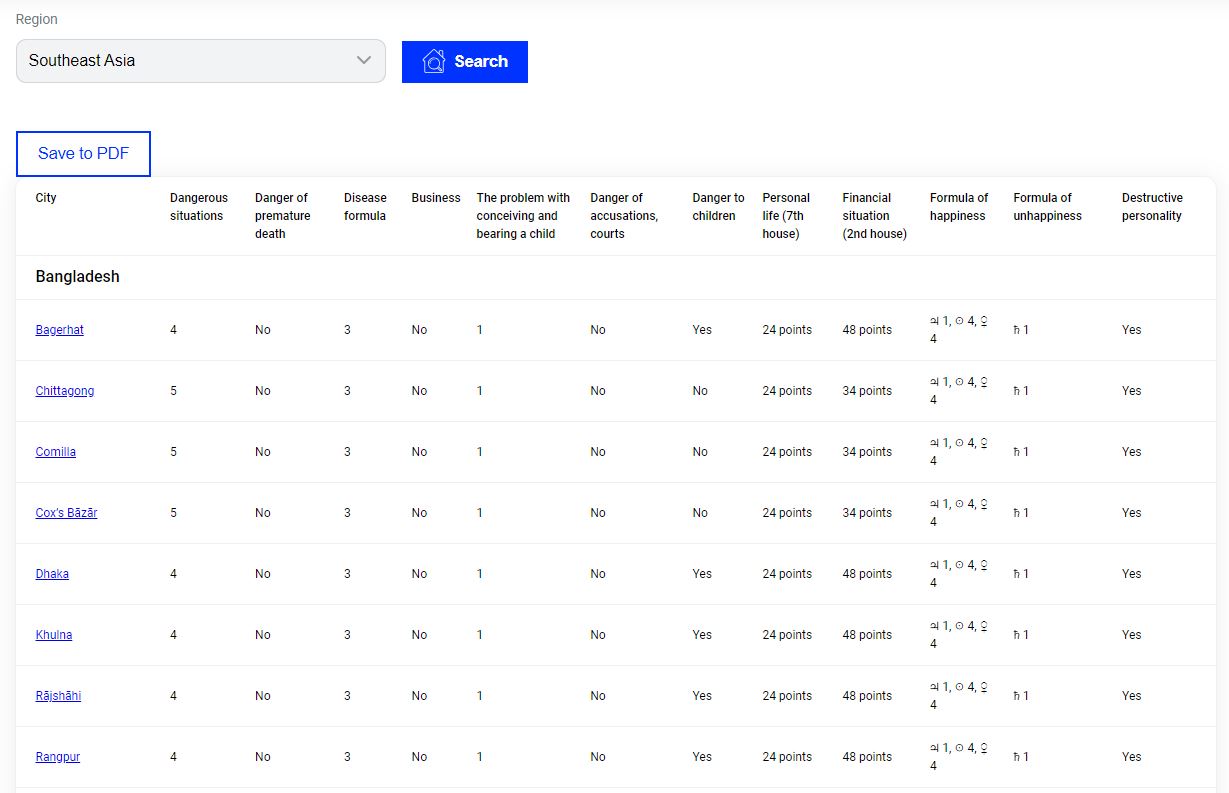Open the Cox's Bāzār city link

66,513
